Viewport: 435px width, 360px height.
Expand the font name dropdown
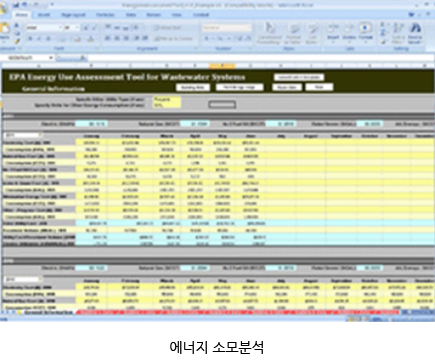[x=61, y=28]
